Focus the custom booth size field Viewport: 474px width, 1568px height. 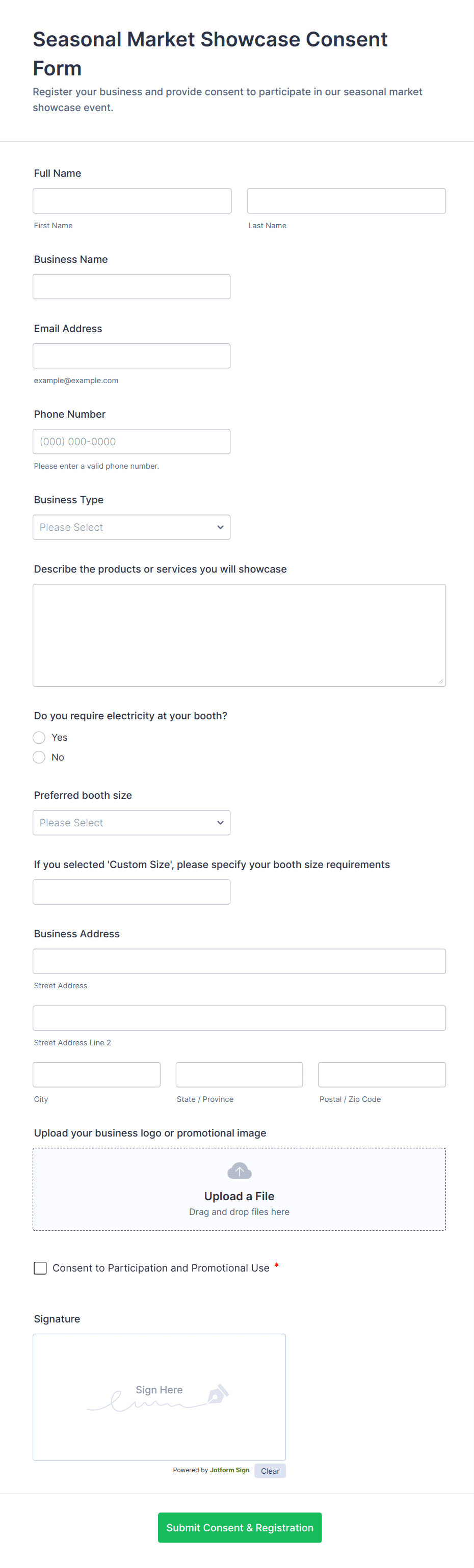[x=131, y=893]
